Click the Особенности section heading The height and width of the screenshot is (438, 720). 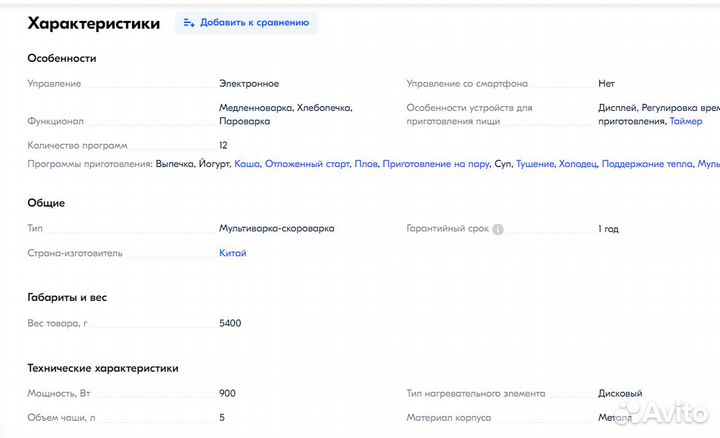point(62,58)
